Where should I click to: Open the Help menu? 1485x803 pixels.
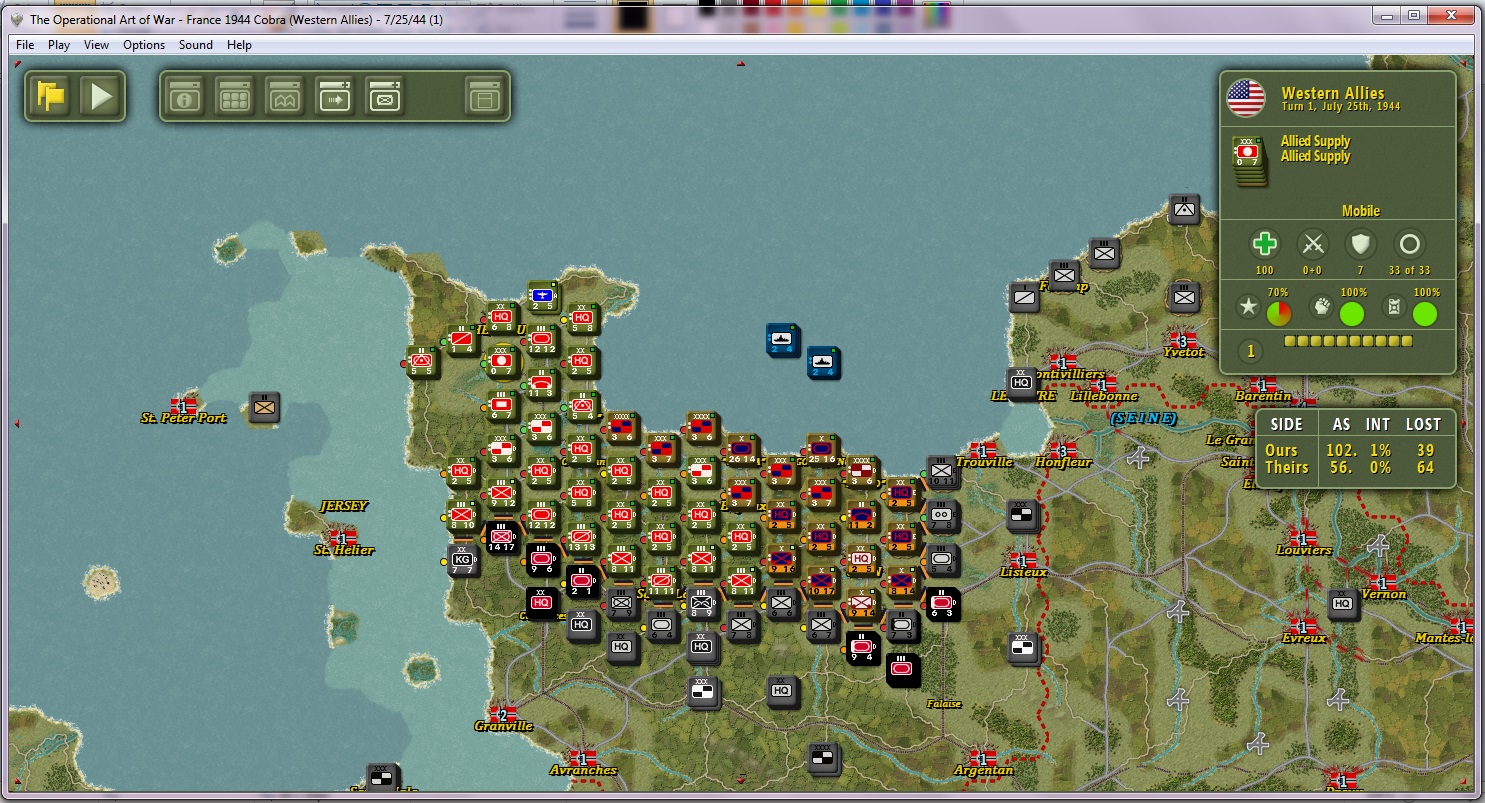tap(239, 45)
